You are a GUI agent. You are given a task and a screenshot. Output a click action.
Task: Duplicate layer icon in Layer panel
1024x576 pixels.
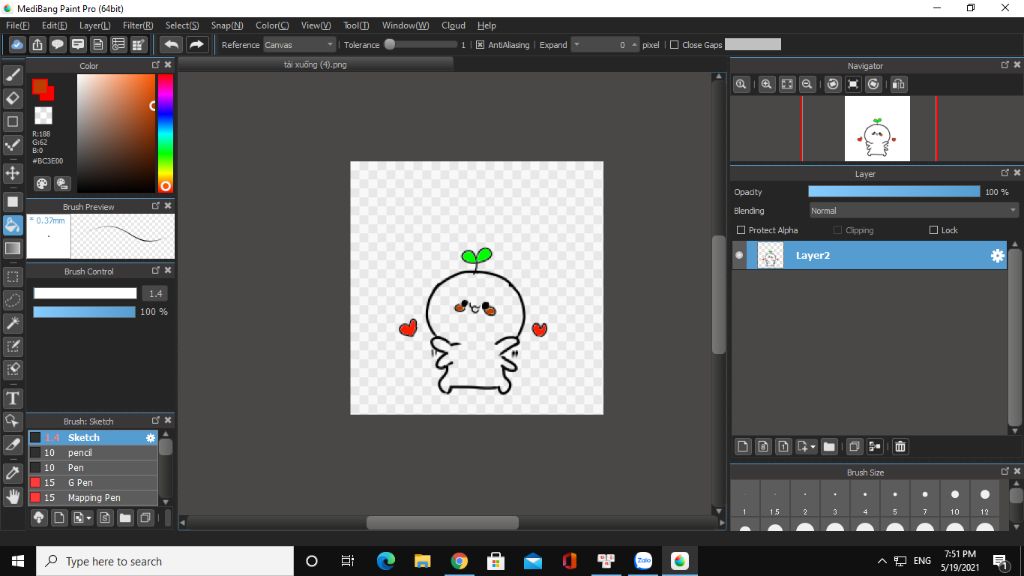[x=854, y=447]
